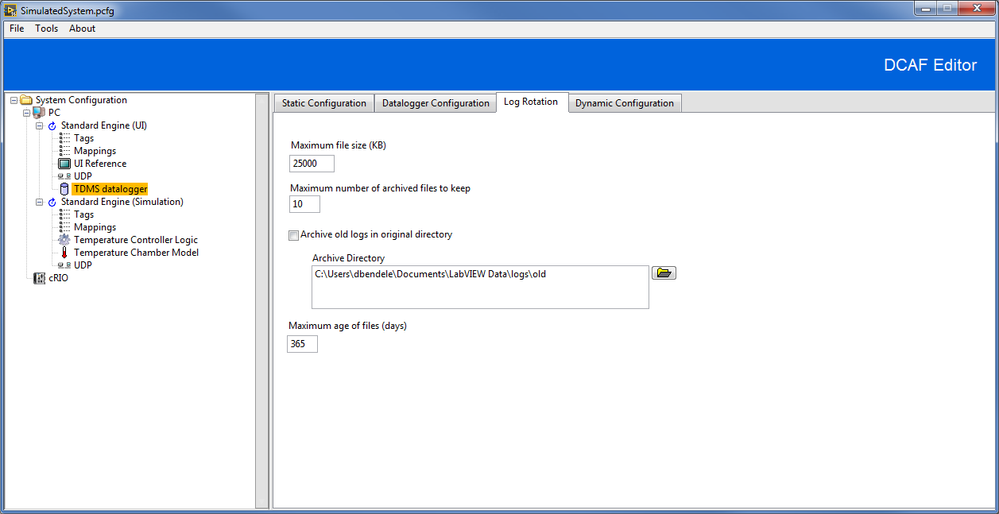Collapse the Standard Engine (UI) node
This screenshot has height=514, width=999.
click(x=39, y=126)
